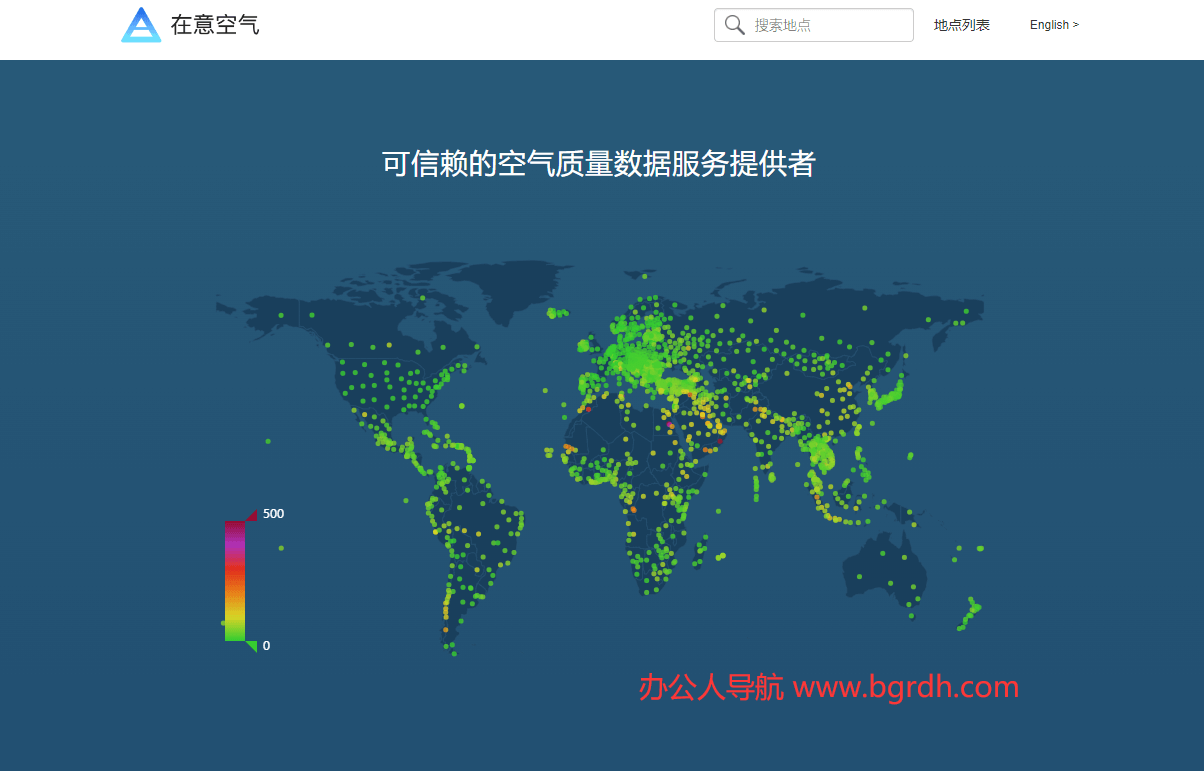The image size is (1204, 771).
Task: Open the www.bgrdh.com watermark link
Action: click(903, 687)
